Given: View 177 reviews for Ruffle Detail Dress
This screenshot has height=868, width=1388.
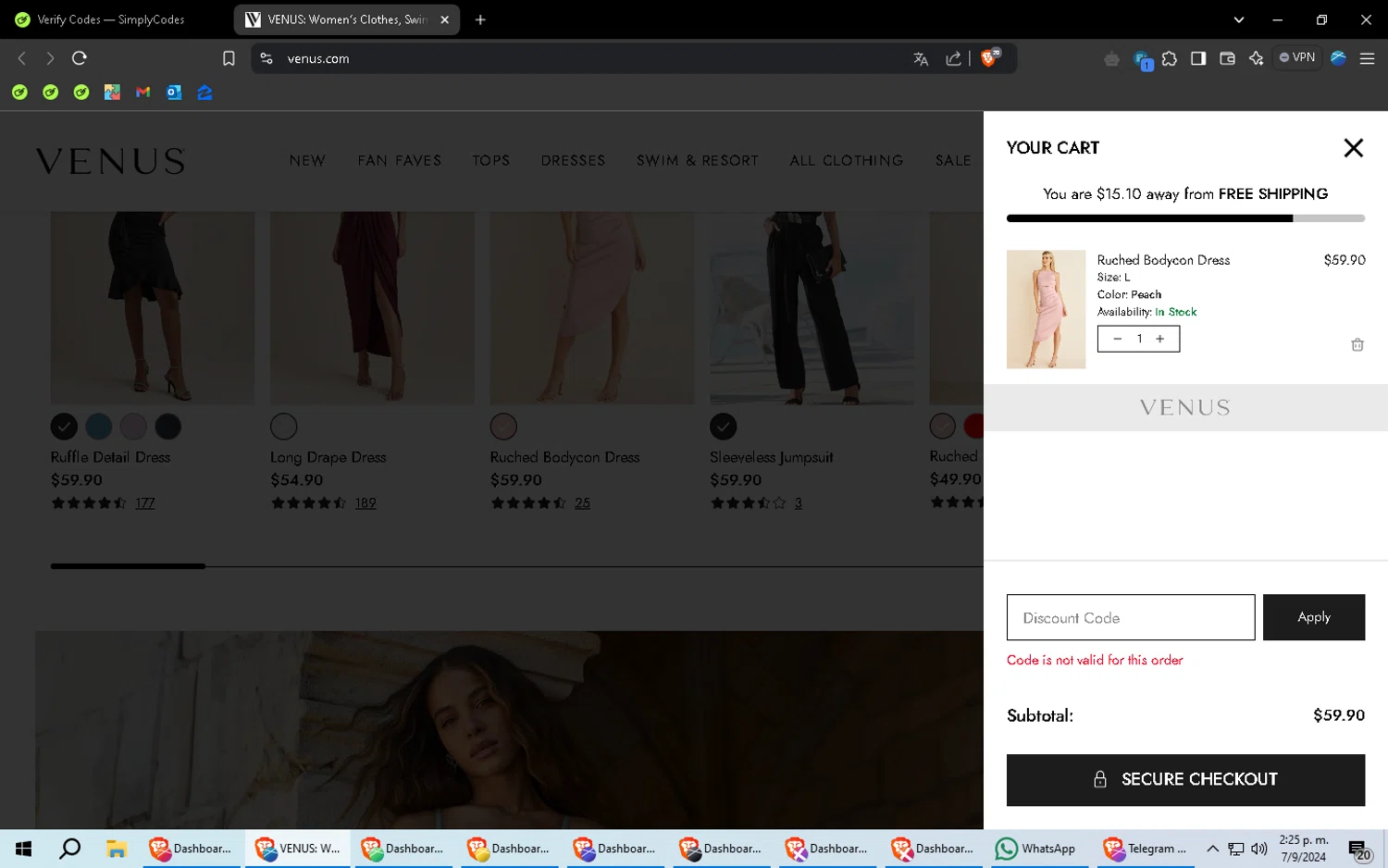Looking at the screenshot, I should click(145, 503).
